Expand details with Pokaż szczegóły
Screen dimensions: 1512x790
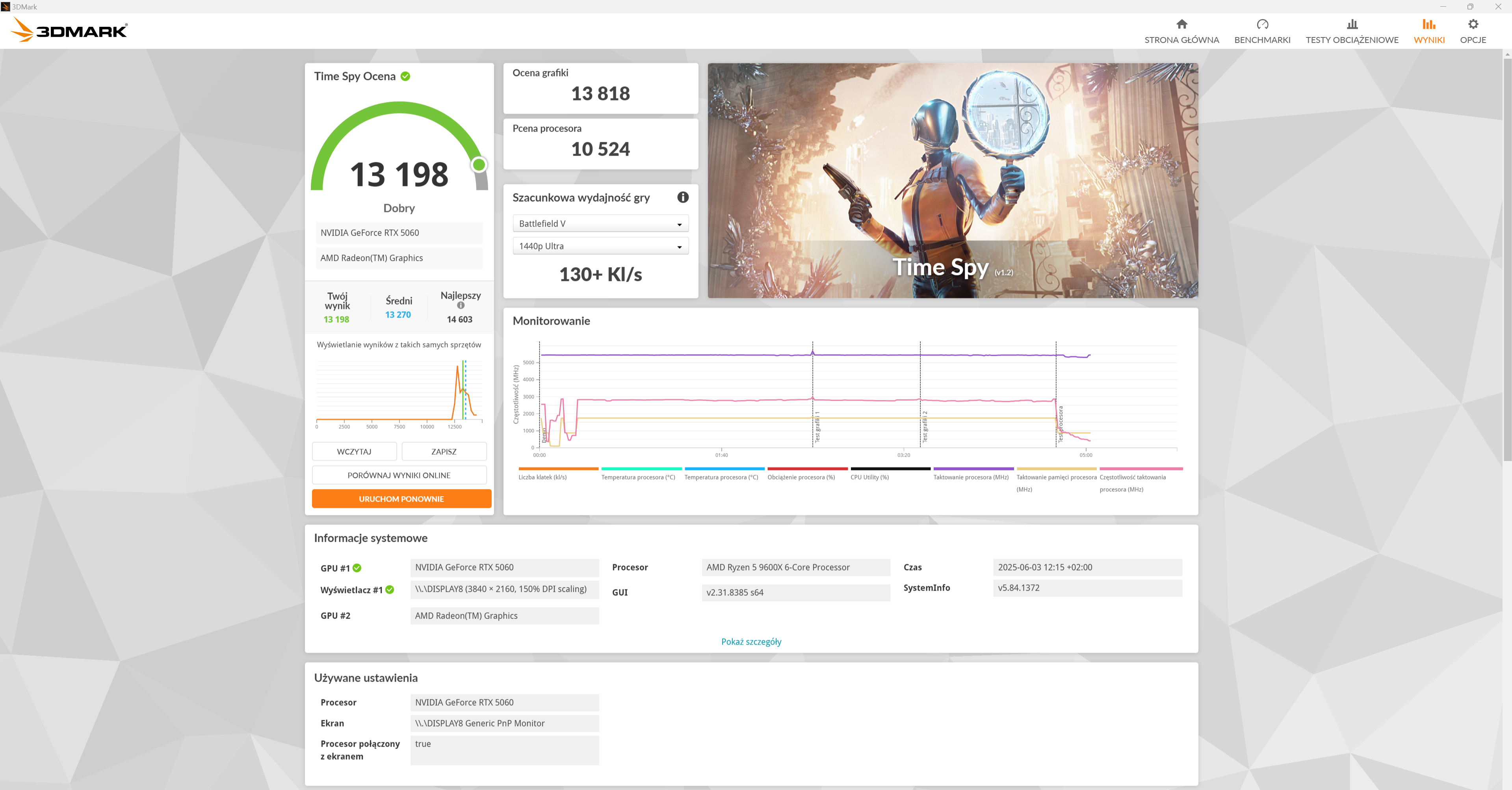coord(751,641)
